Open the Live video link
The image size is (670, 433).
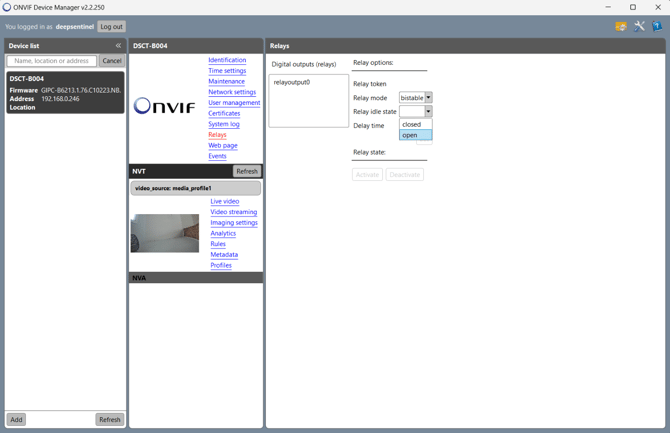click(225, 201)
